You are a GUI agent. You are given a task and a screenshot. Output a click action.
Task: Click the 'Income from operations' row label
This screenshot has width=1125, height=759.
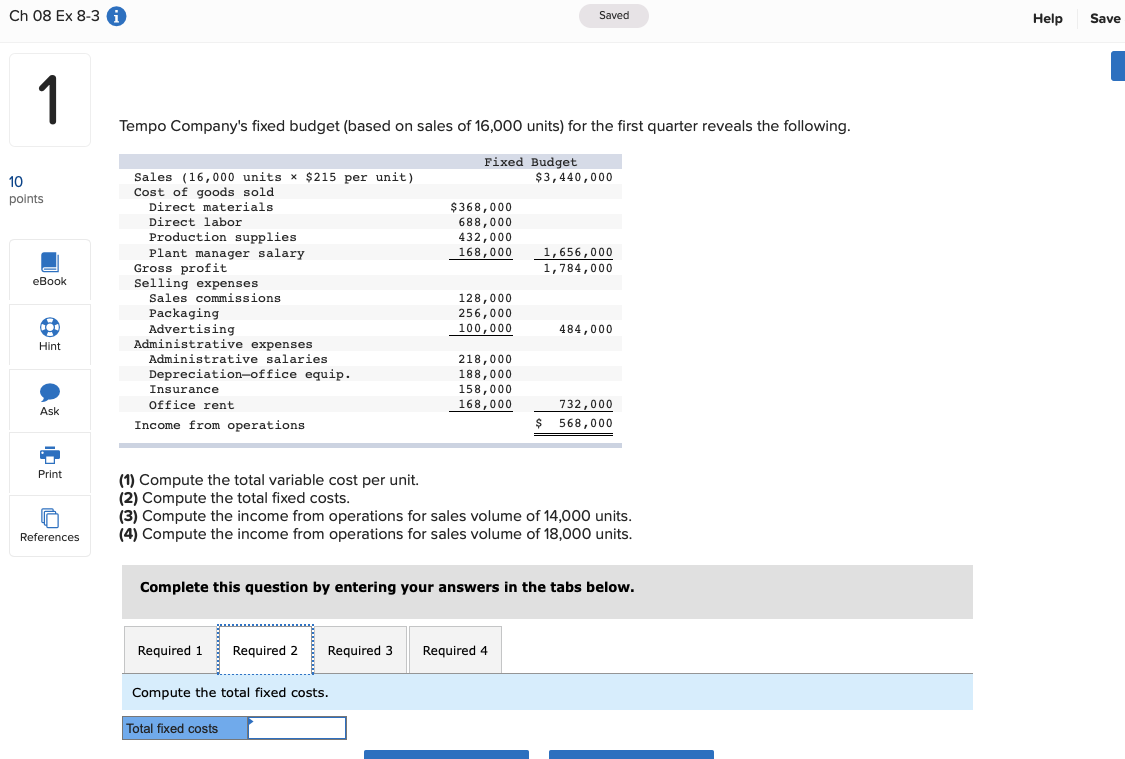point(220,425)
